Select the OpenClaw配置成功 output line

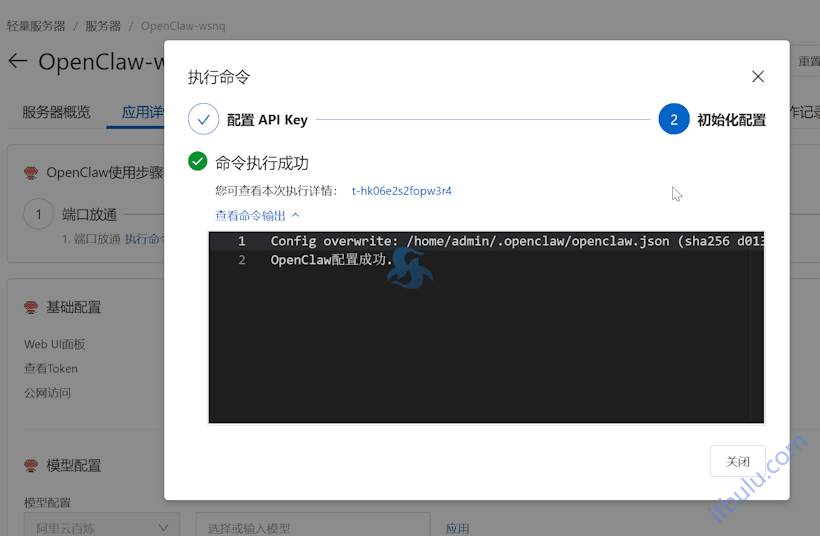331,260
